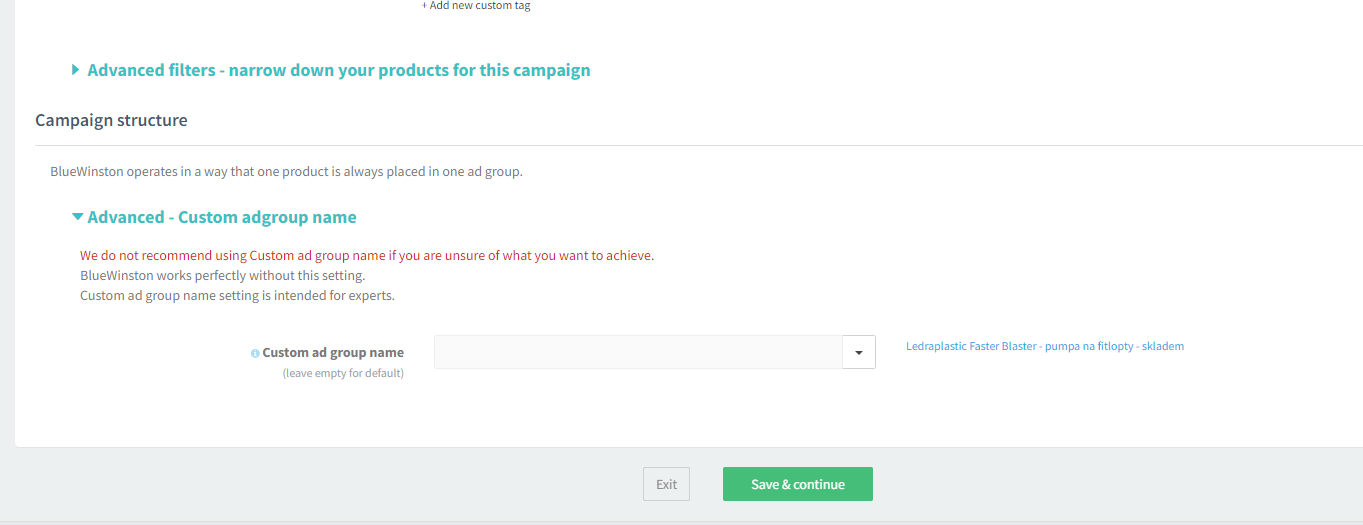
Task: Click the BlueWinston works perfectly without setting line
Action: (x=223, y=275)
